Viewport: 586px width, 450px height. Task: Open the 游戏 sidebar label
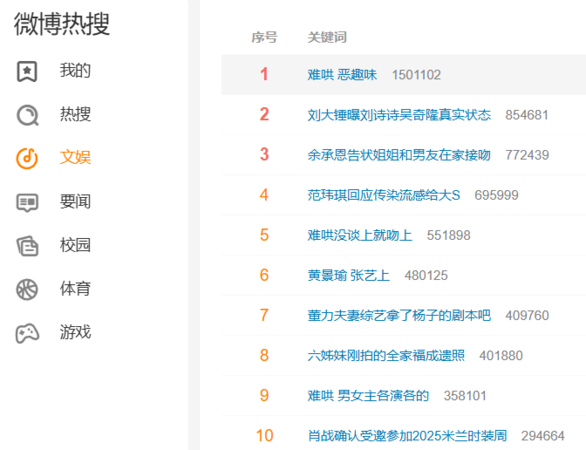pos(75,332)
